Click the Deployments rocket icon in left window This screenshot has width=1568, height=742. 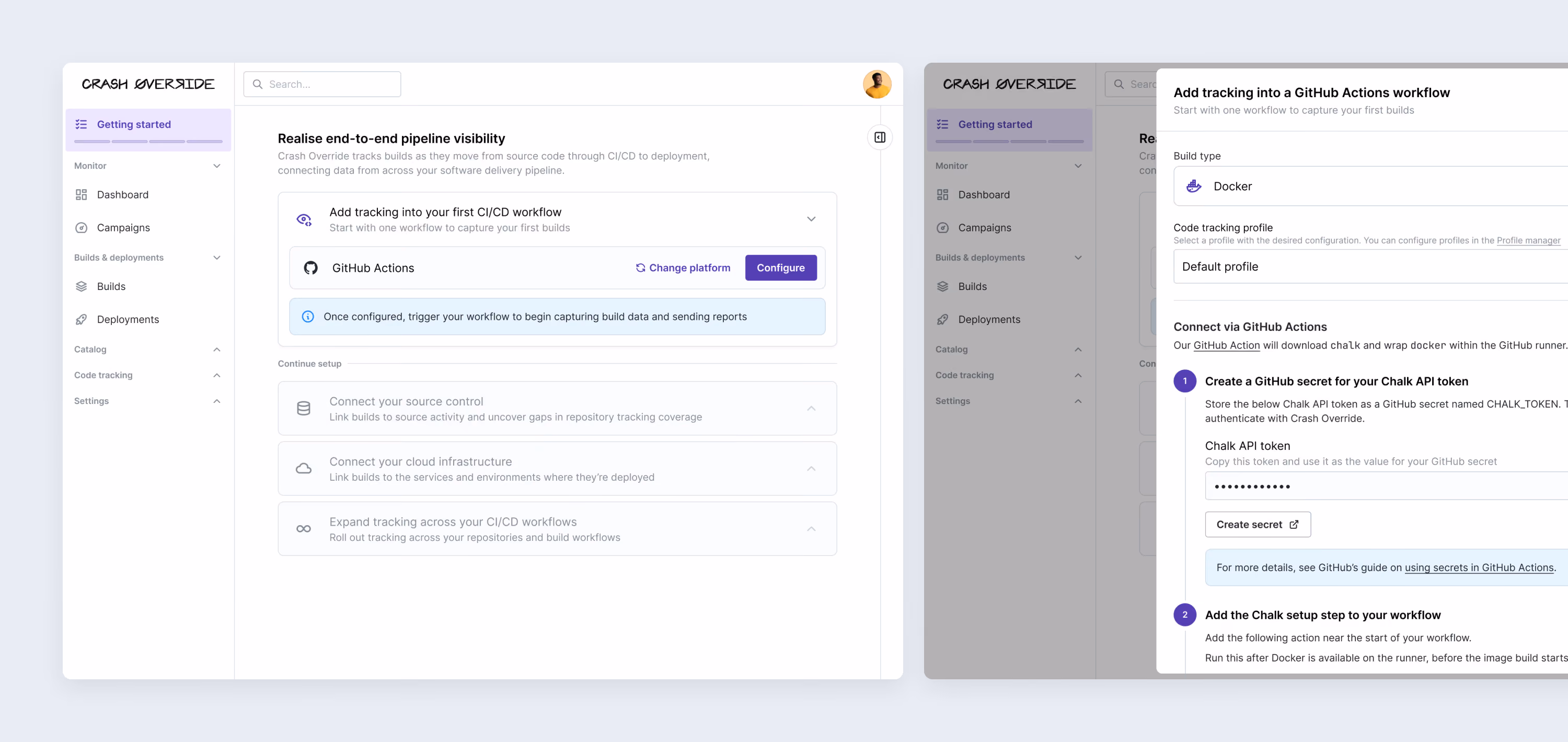pyautogui.click(x=81, y=320)
